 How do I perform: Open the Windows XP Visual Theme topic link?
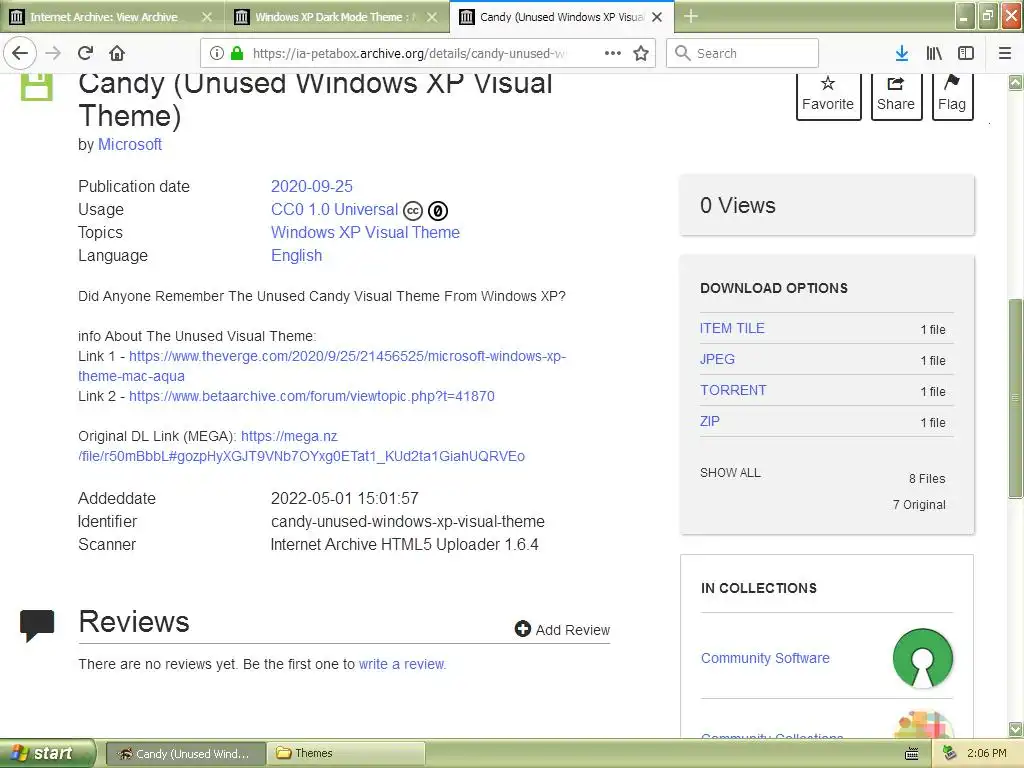point(365,232)
